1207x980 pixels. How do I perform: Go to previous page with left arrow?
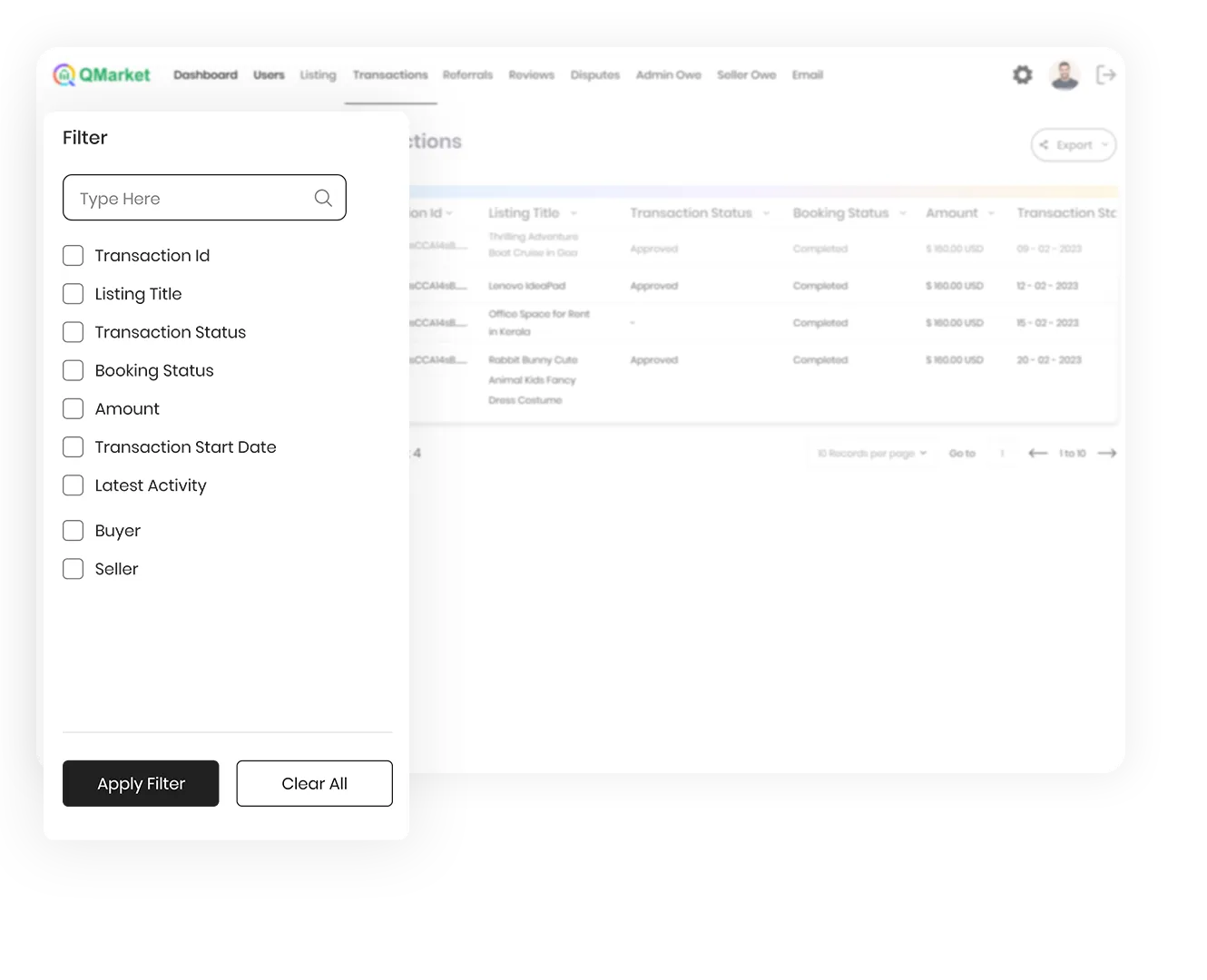click(x=1037, y=453)
